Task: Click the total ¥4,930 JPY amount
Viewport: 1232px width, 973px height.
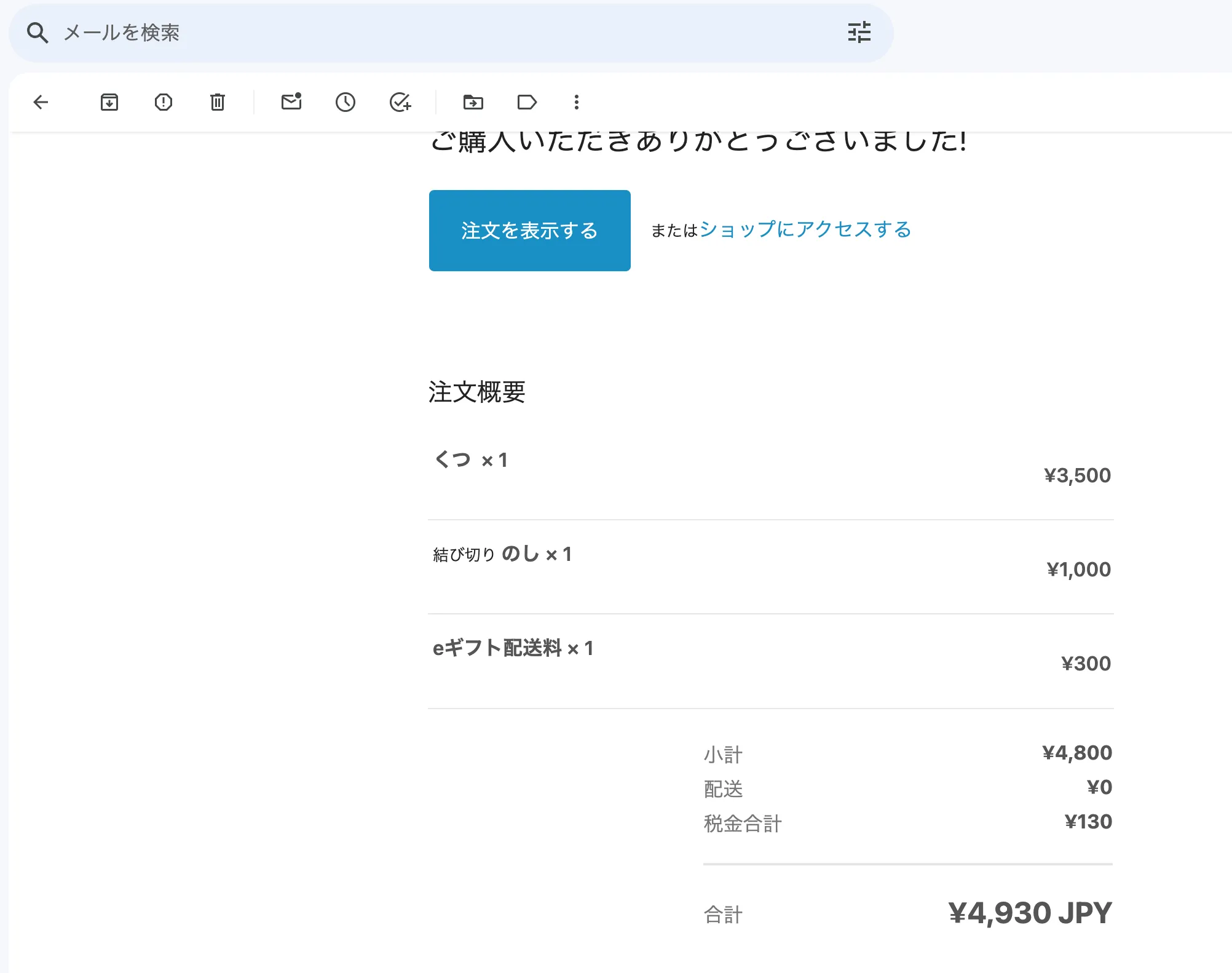Action: pyautogui.click(x=1030, y=913)
